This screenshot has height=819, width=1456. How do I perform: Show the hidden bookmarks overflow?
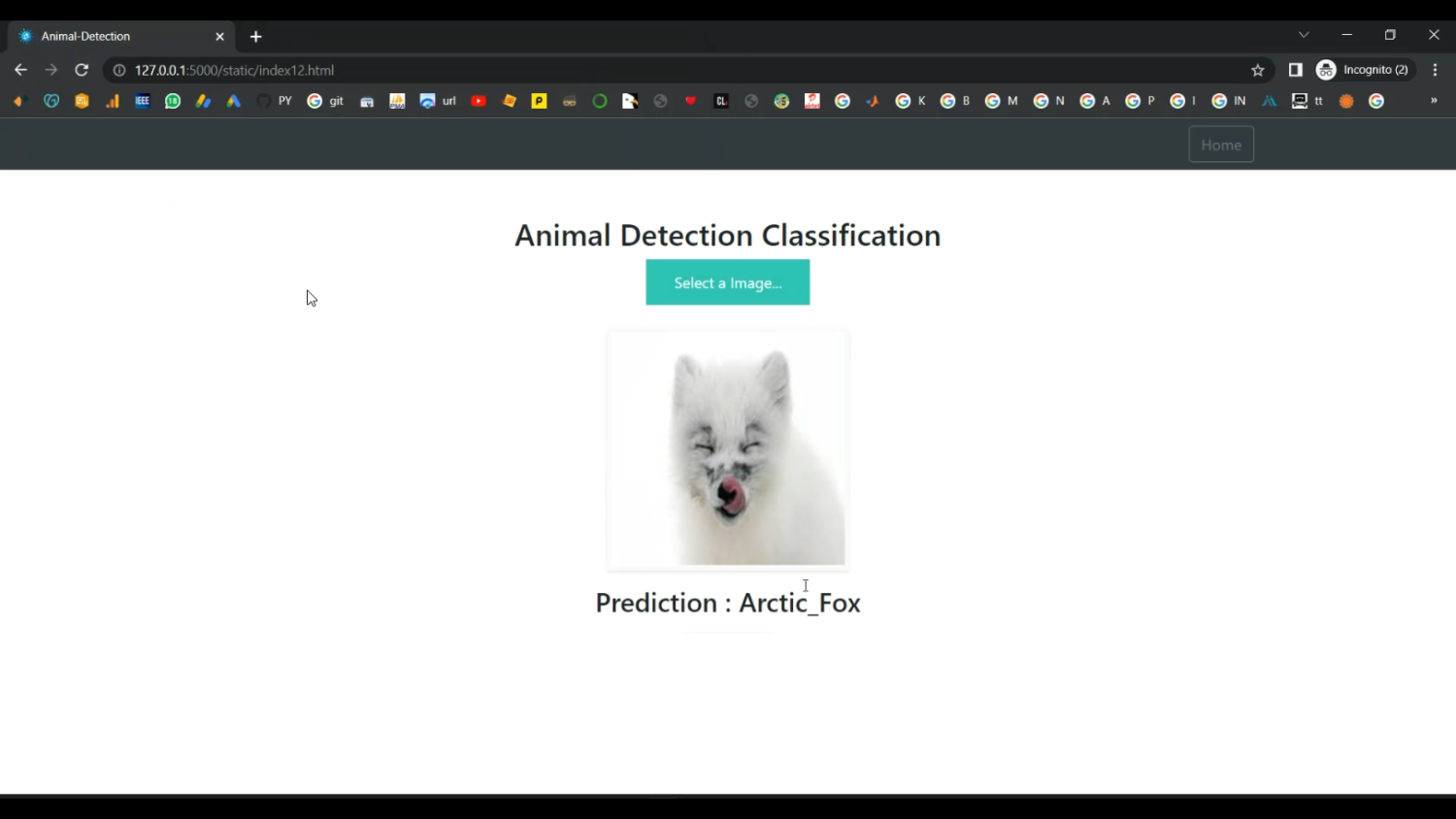[1434, 101]
